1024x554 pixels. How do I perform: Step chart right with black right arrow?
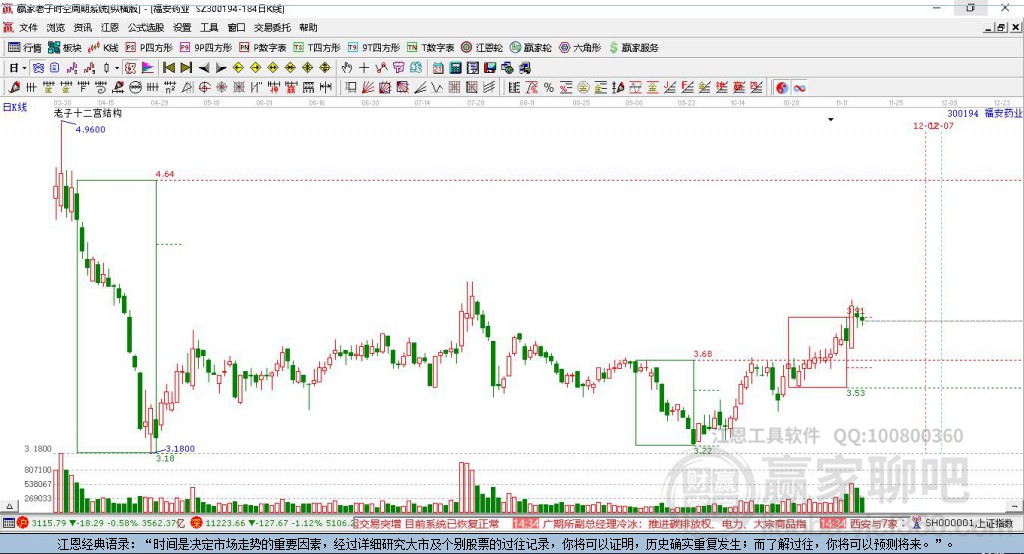coord(221,68)
